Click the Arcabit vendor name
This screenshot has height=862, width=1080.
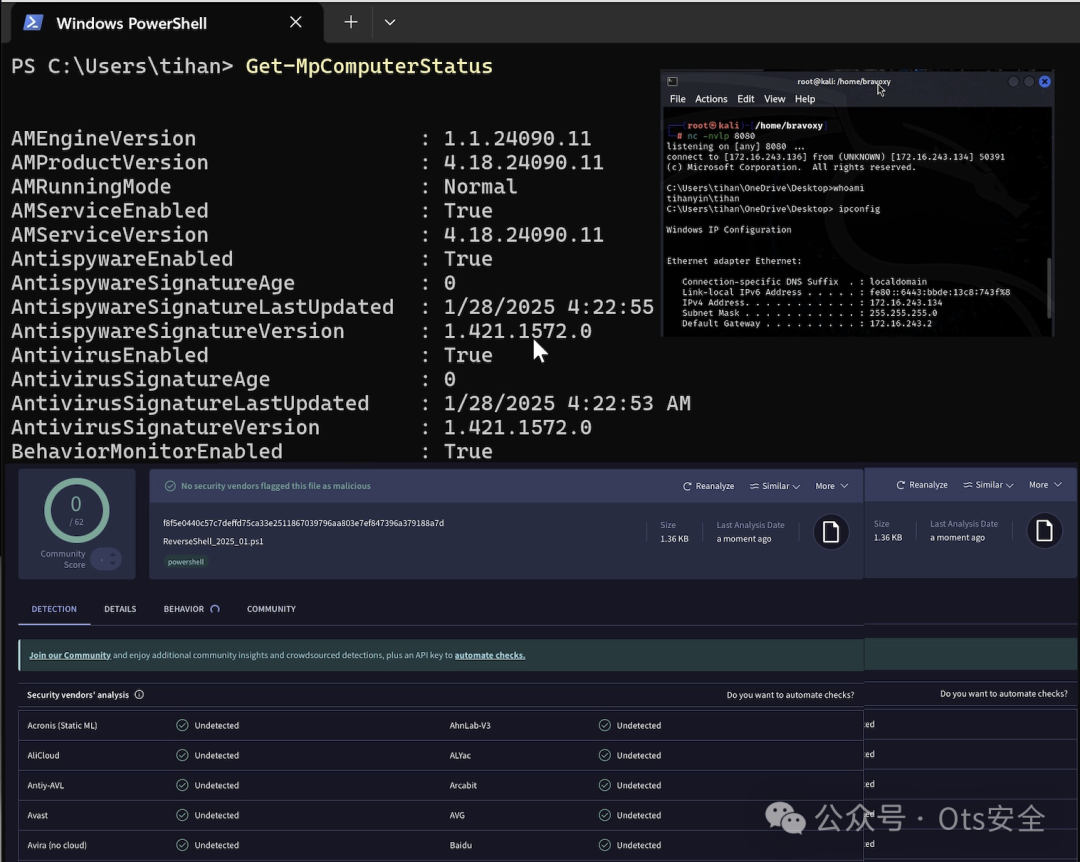pos(463,786)
